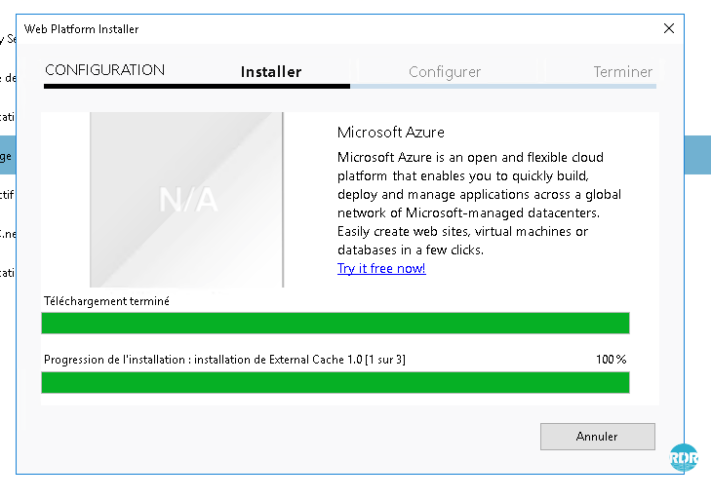Close the Web Platform Installer dialog
Screen dimensions: 711x500
pos(668,29)
